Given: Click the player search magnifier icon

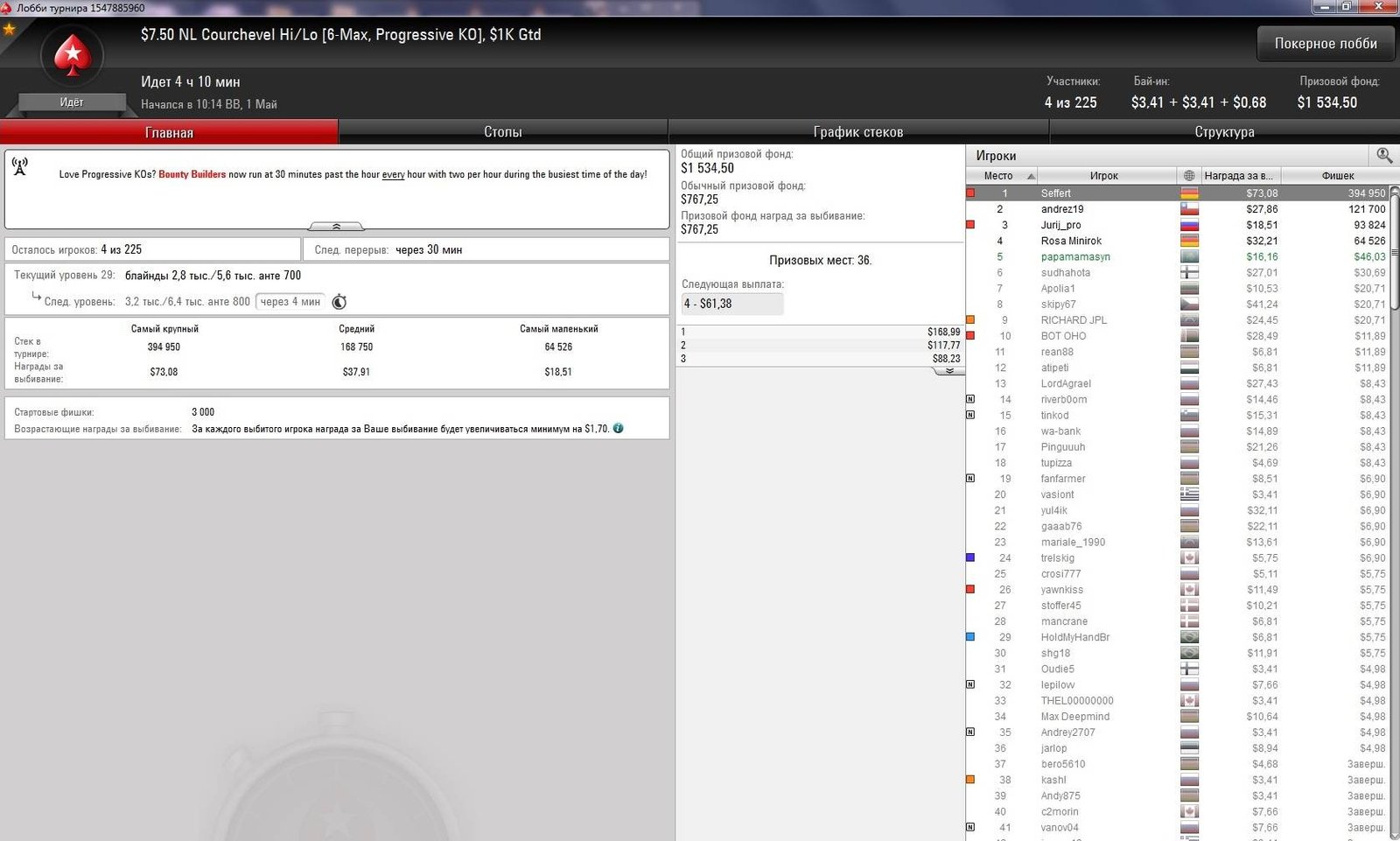Looking at the screenshot, I should pyautogui.click(x=1383, y=155).
